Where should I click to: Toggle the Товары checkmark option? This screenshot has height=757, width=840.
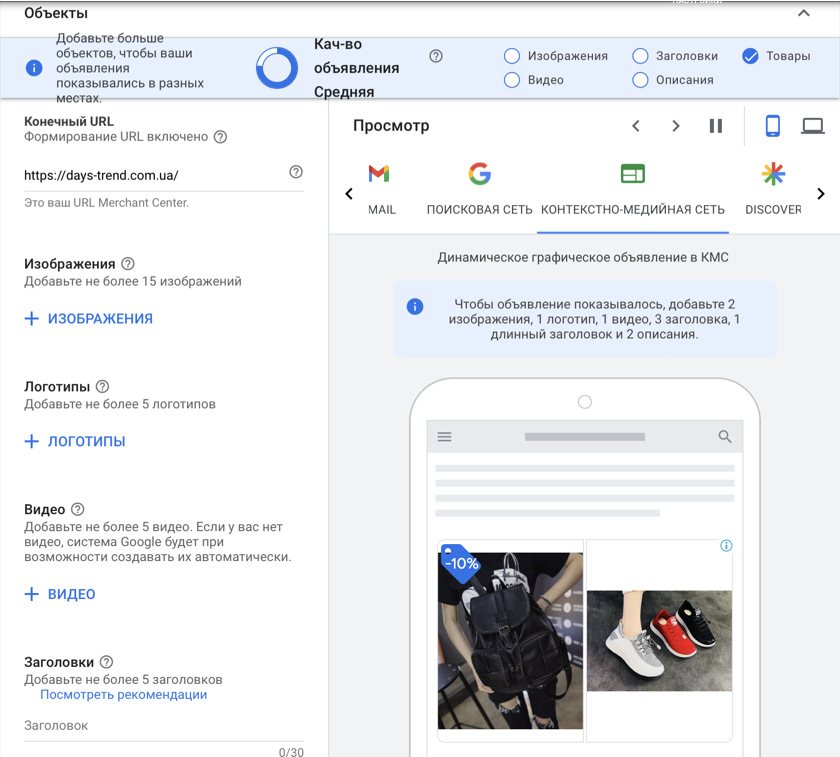(751, 56)
